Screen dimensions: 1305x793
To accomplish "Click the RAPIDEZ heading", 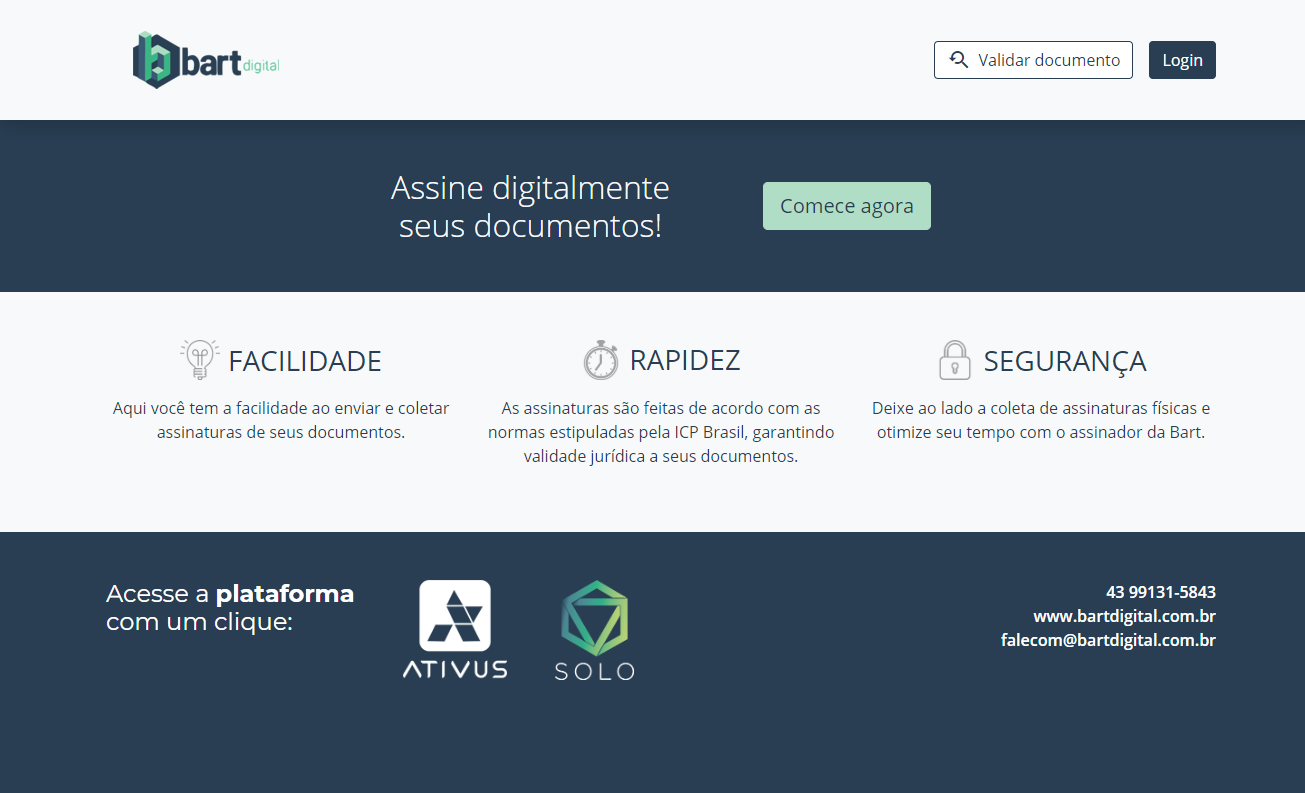I will click(x=685, y=360).
